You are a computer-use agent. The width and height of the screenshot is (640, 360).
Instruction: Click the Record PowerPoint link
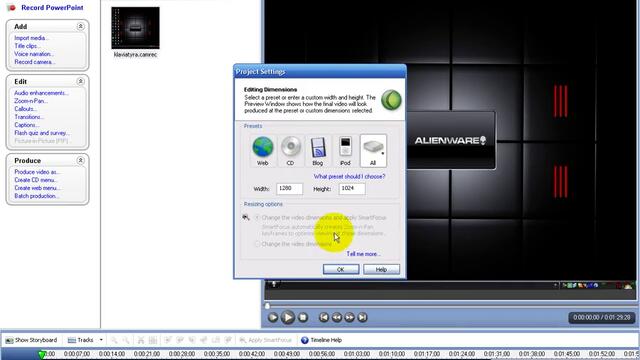[x=52, y=7]
